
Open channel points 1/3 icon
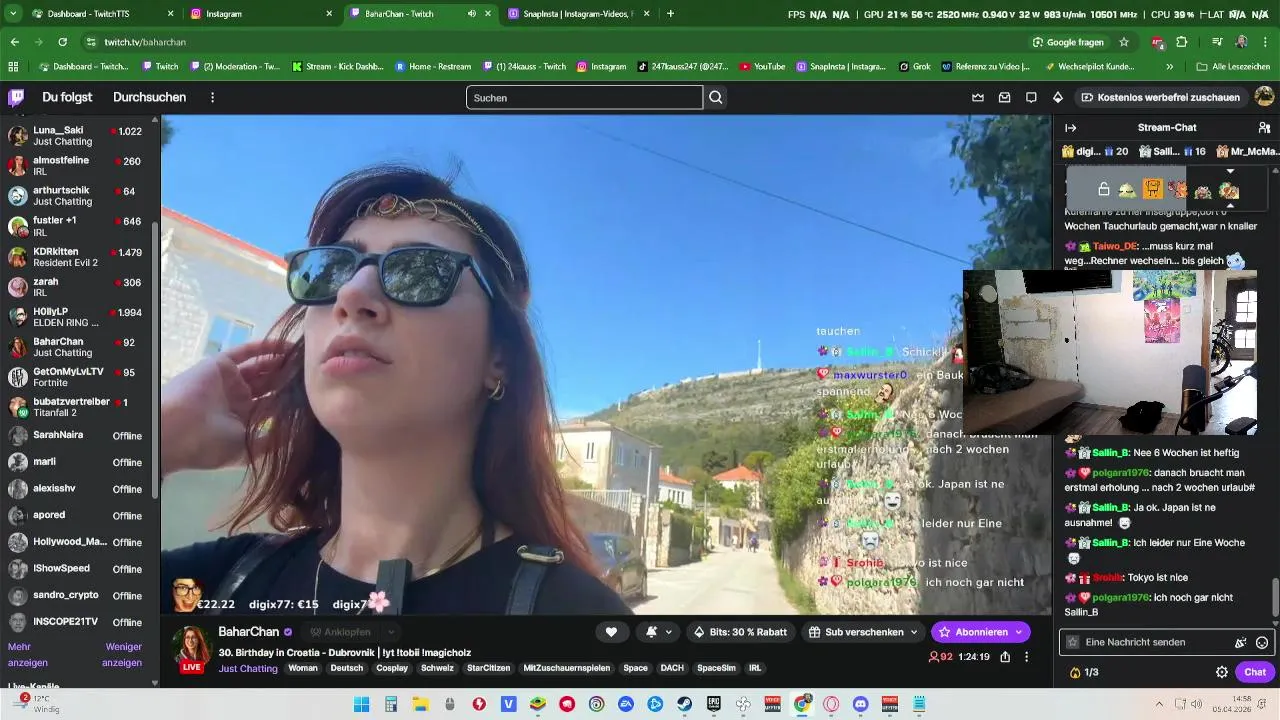pos(1084,672)
